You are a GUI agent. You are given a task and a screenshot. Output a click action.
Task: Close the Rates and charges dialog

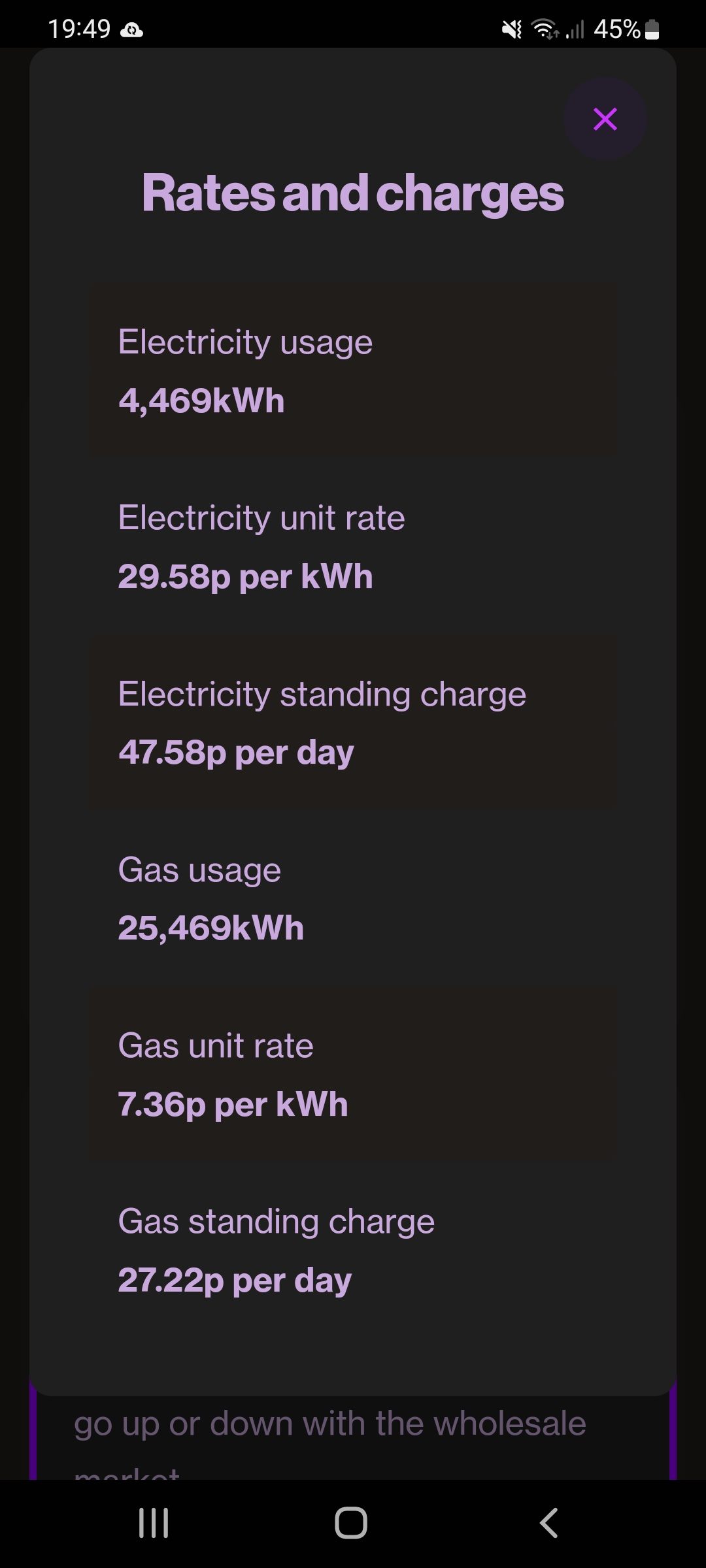605,119
